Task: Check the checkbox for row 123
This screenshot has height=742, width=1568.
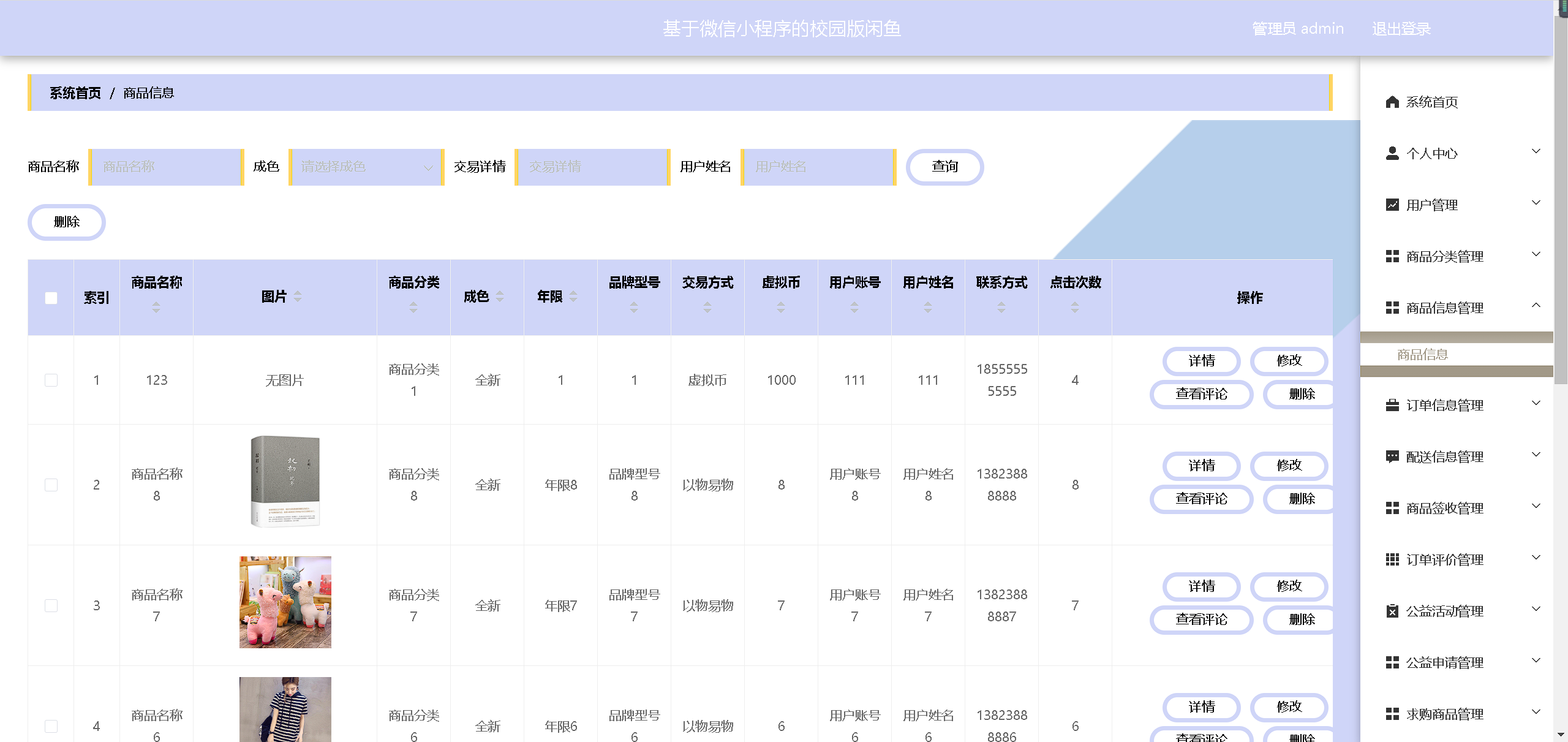Action: click(51, 380)
